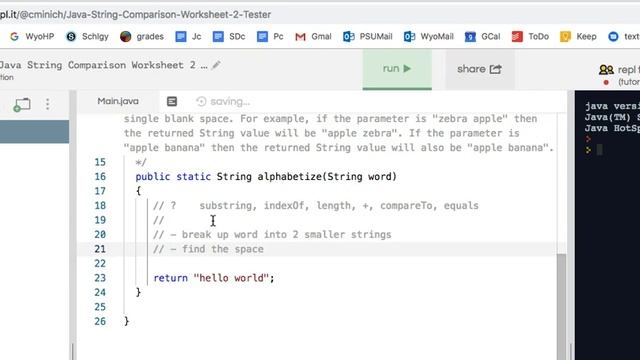The image size is (640, 360).
Task: Click the browser address bar URL
Action: point(136,15)
